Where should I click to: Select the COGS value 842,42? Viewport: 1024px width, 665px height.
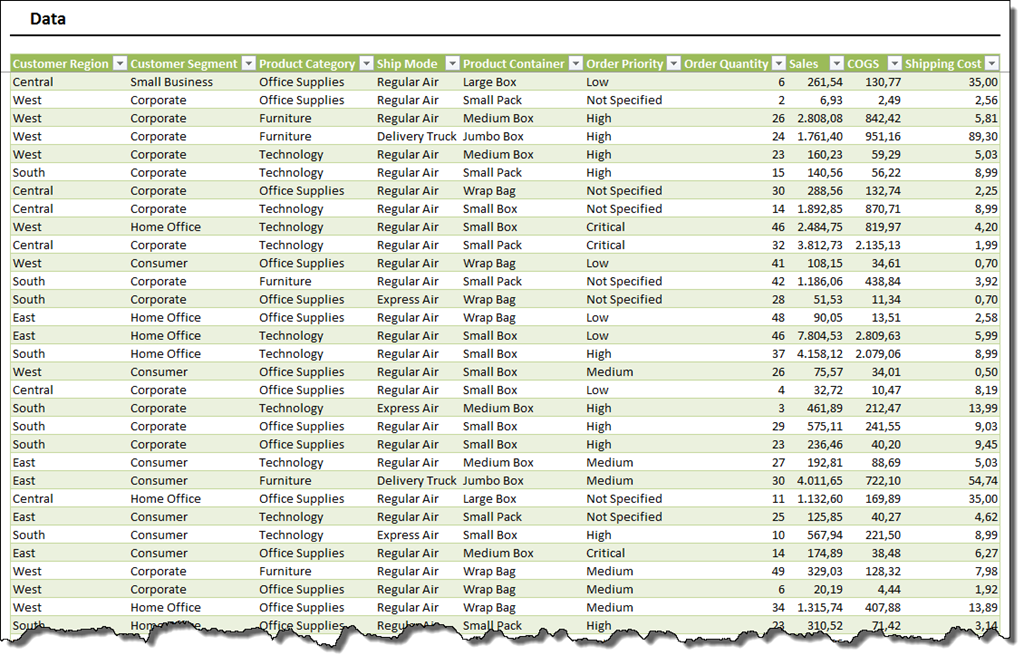pyautogui.click(x=883, y=118)
